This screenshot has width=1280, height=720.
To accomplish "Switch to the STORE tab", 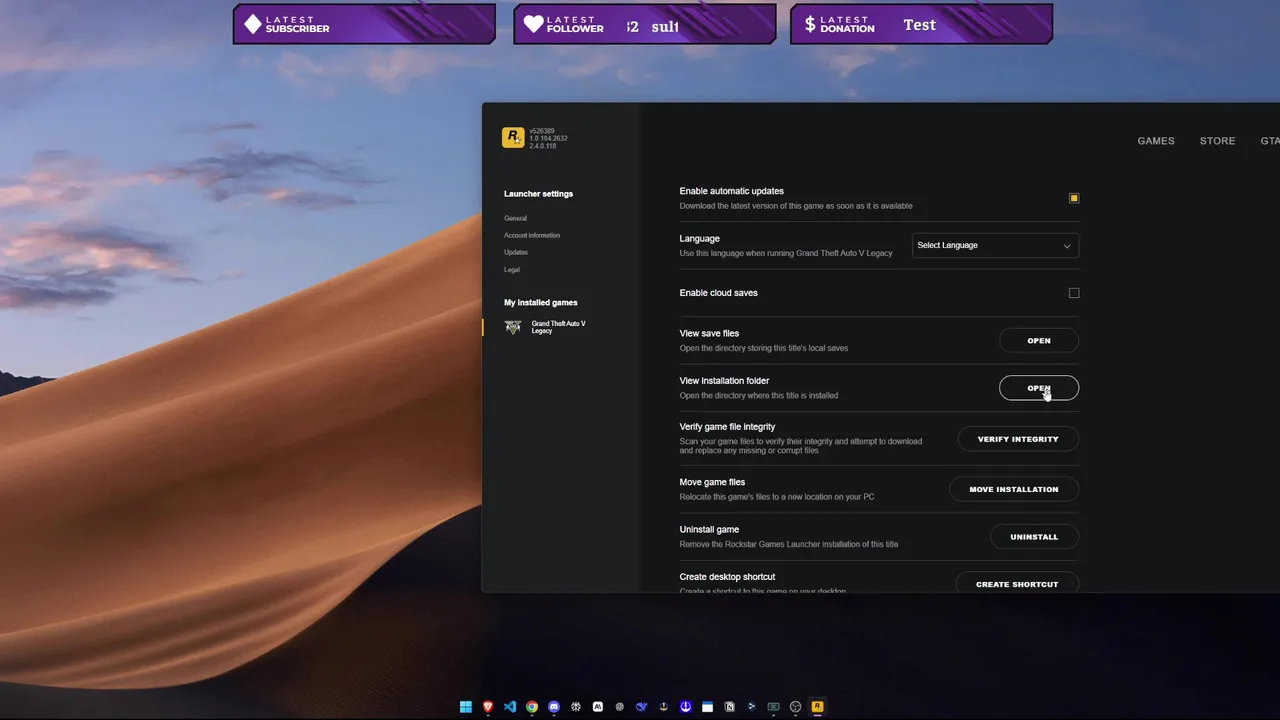I will pyautogui.click(x=1217, y=141).
